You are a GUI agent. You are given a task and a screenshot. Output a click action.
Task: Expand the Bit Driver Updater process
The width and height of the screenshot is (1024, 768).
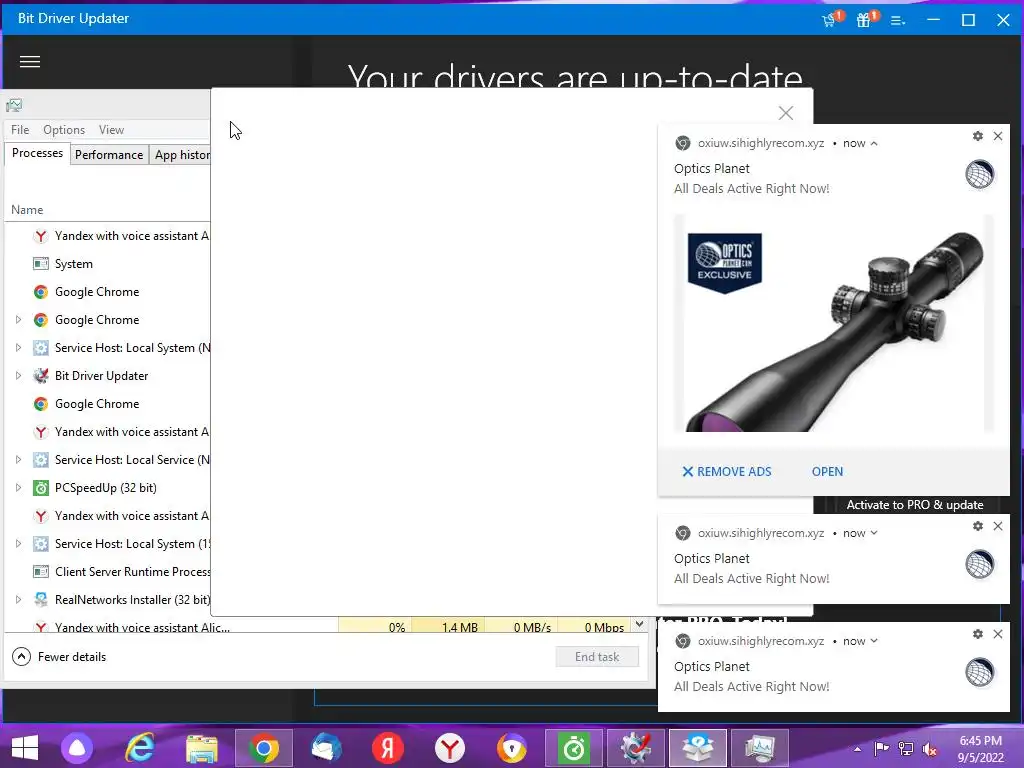(18, 376)
